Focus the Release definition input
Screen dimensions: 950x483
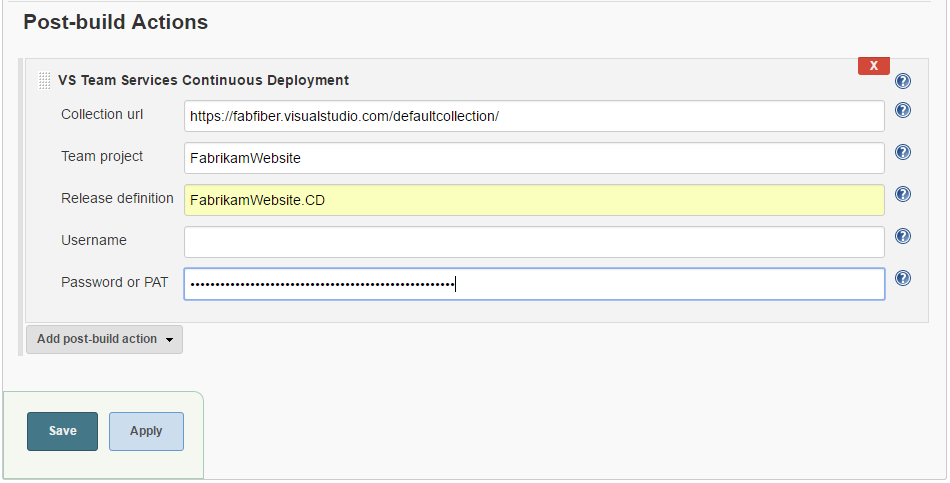pos(534,200)
